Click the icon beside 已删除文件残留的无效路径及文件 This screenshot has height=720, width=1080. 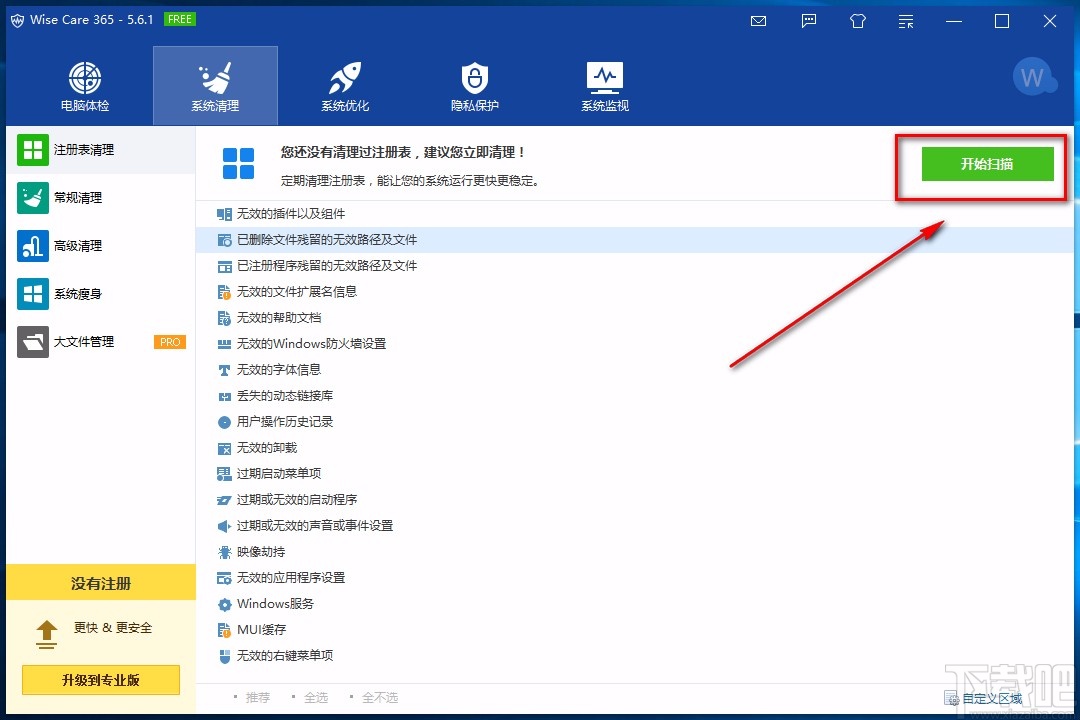coord(224,240)
